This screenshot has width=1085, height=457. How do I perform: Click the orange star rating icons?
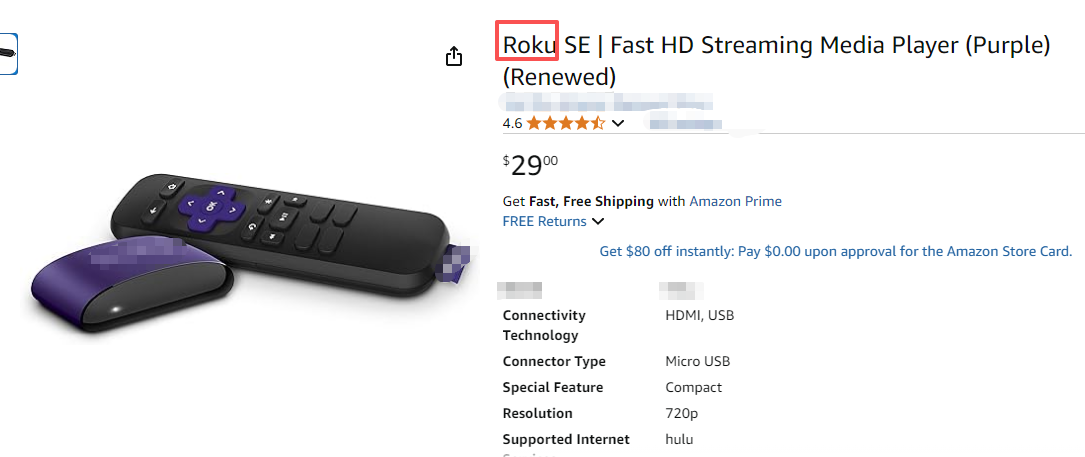pos(565,123)
